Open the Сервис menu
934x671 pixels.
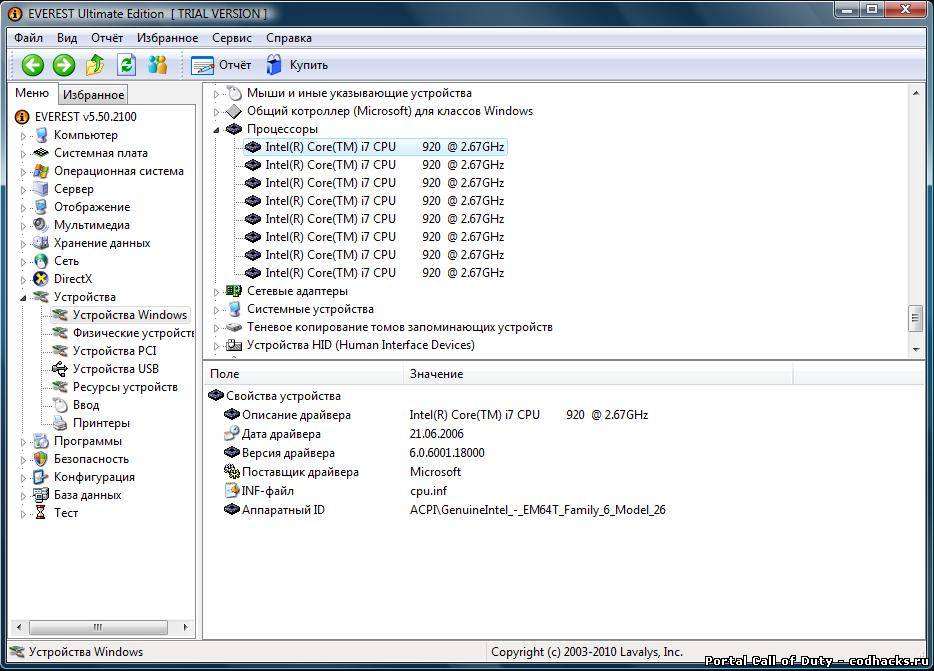click(232, 38)
